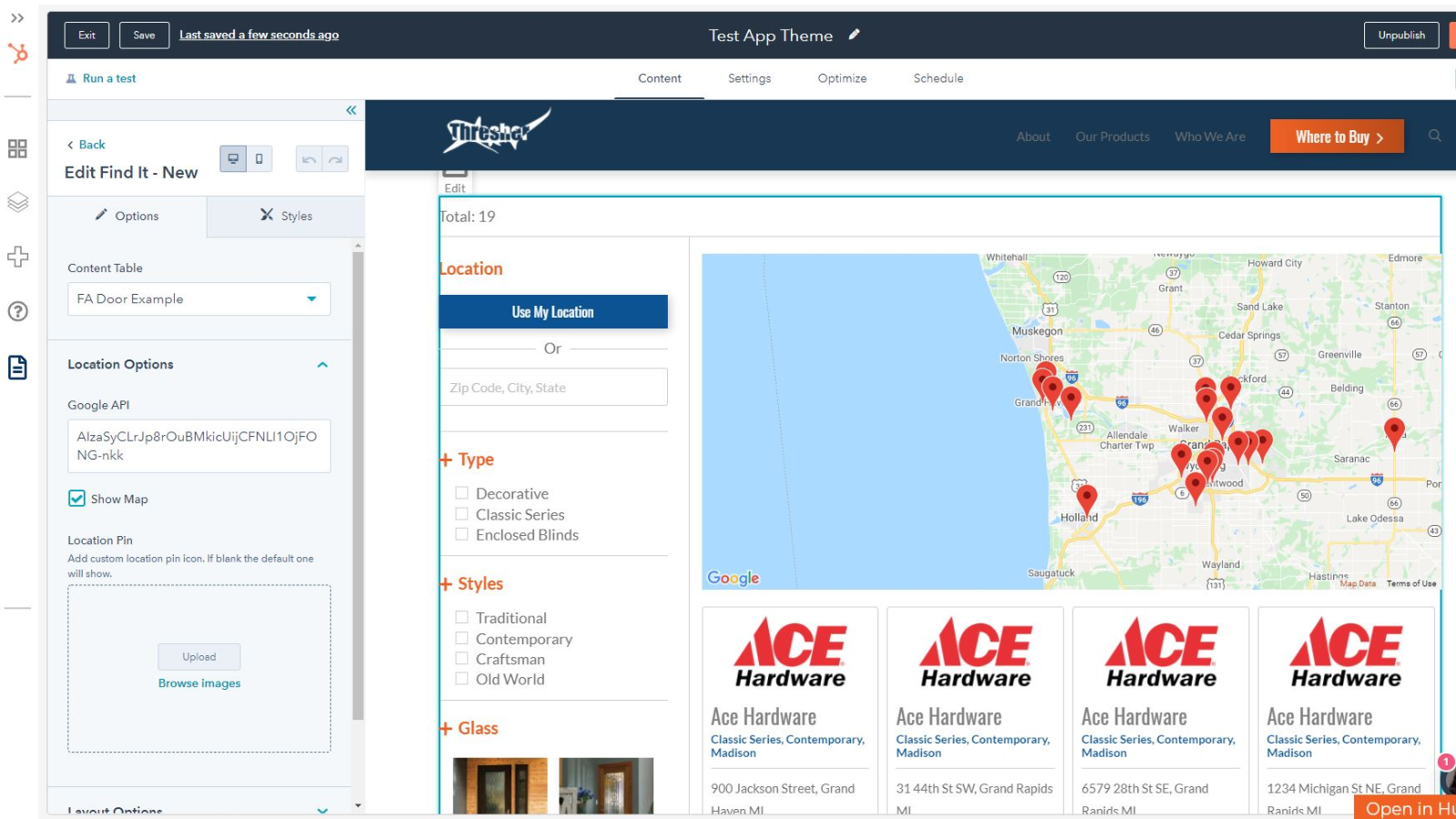Open the search magnifier in site navigation
The height and width of the screenshot is (819, 1456).
1434,136
